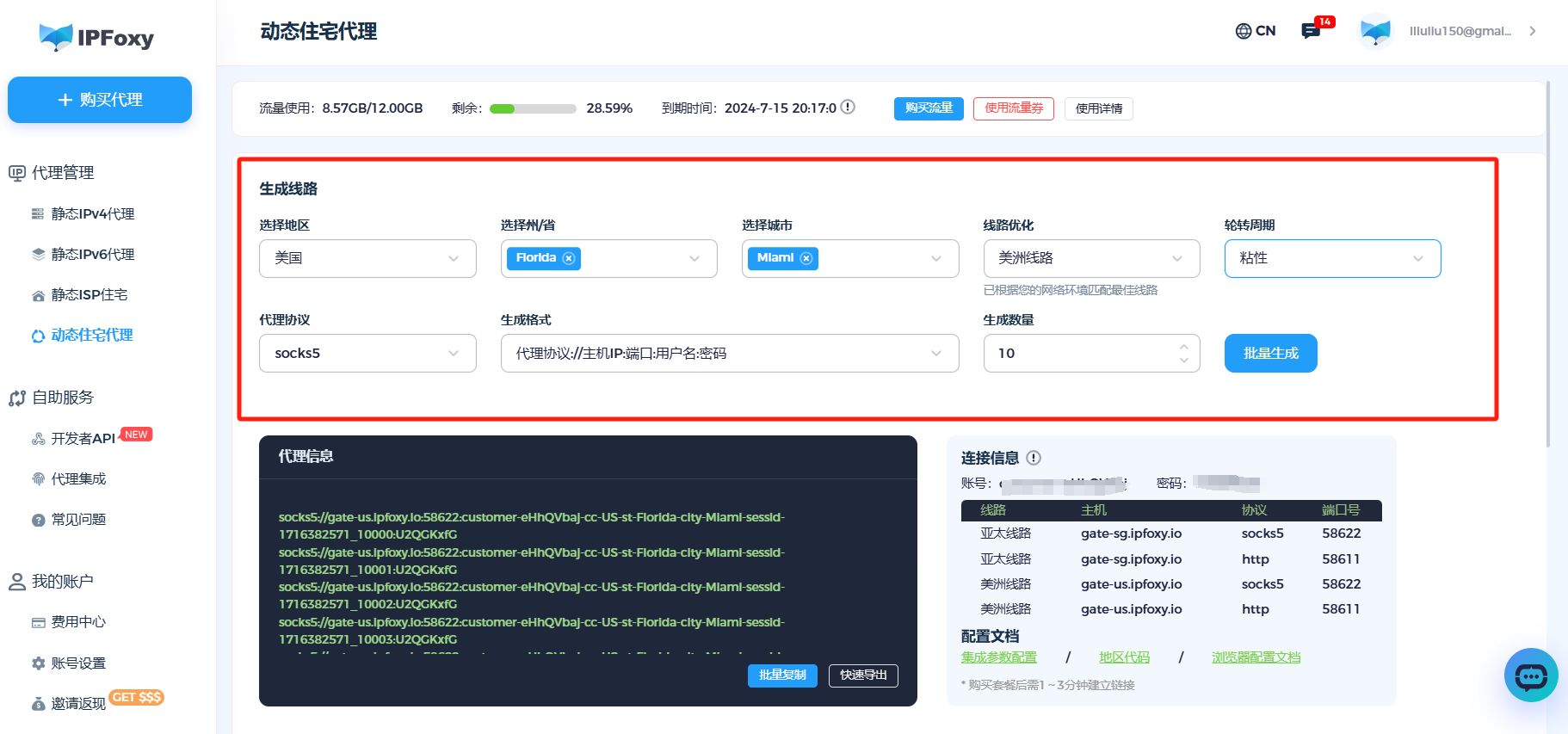Click the generation quantity input field
Screen dimensions: 1568x734
(x=1080, y=353)
